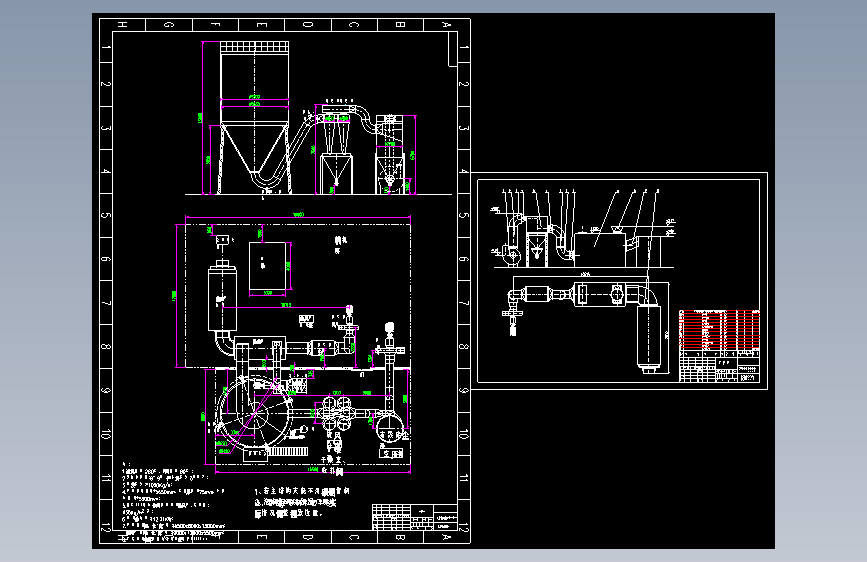Click the cyclone separator in the elevation view

pyautogui.click(x=336, y=149)
